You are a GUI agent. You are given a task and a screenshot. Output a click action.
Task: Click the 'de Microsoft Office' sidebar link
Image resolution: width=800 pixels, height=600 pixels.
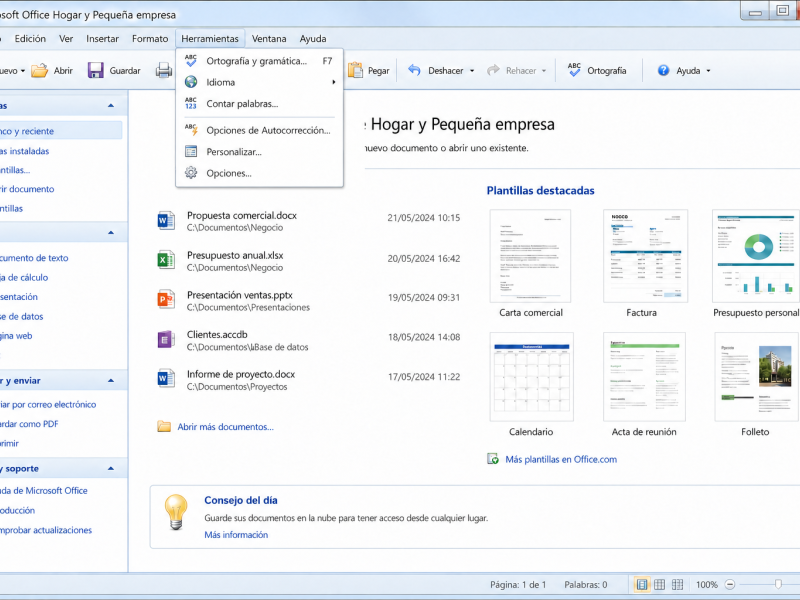click(x=44, y=491)
